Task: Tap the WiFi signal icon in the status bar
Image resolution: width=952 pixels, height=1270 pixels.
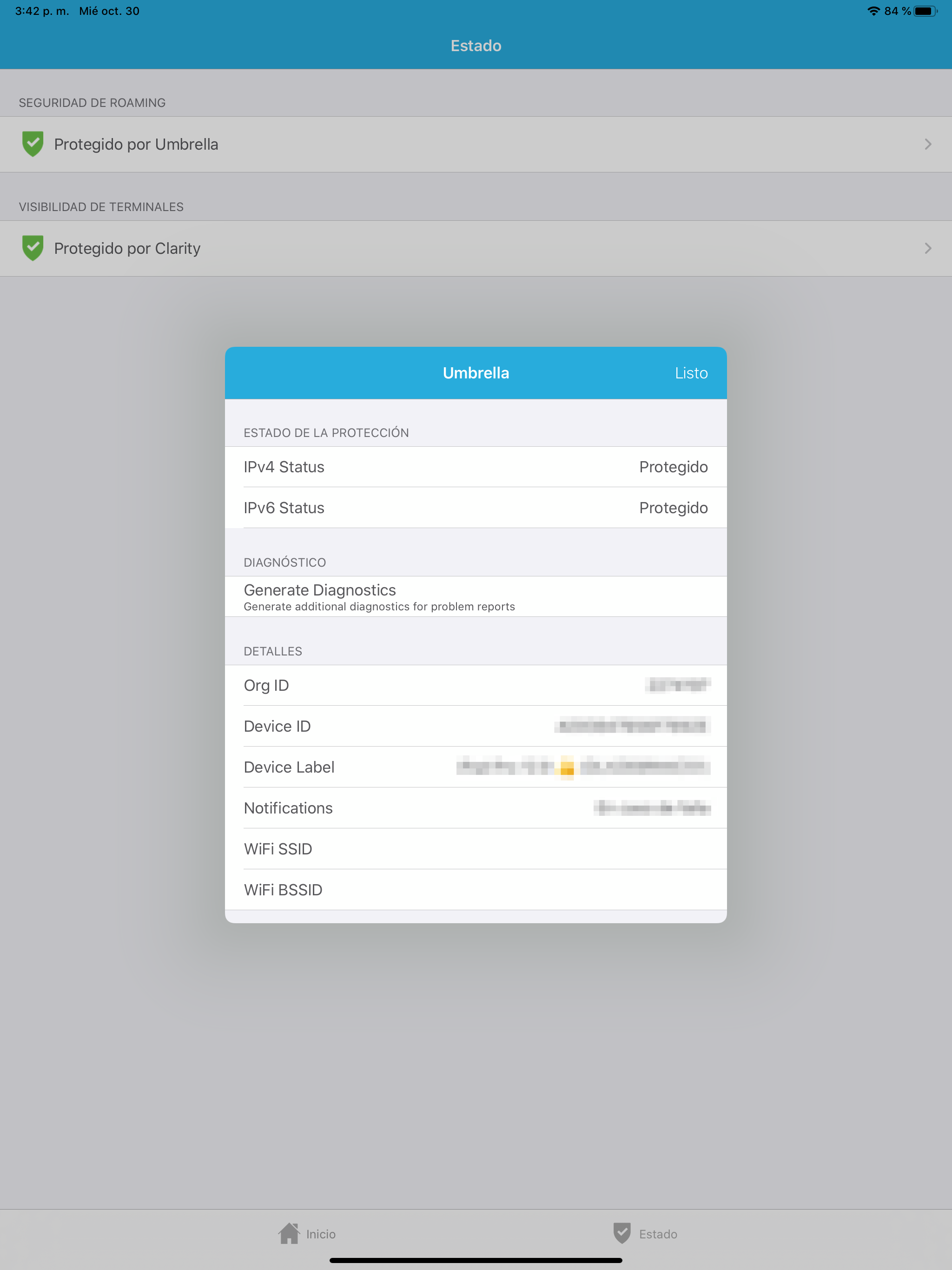Action: click(x=873, y=11)
